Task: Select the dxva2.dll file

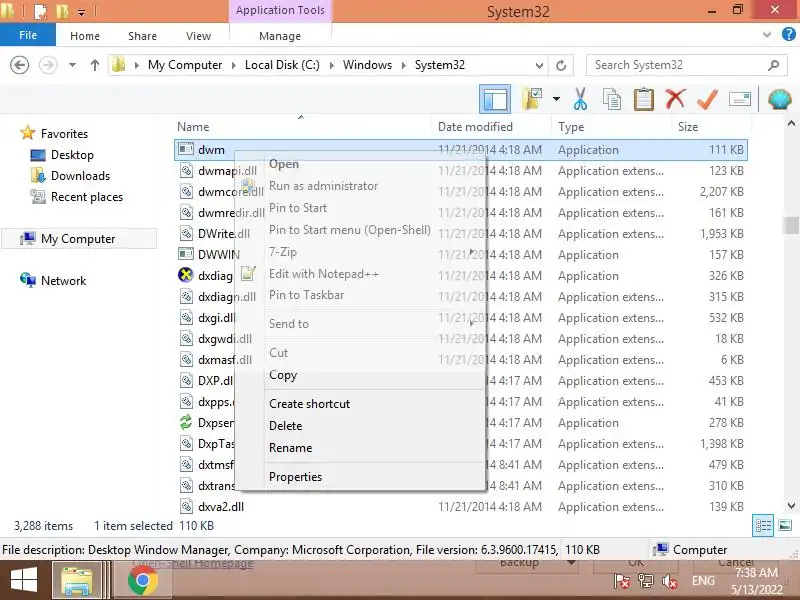Action: pyautogui.click(x=220, y=507)
